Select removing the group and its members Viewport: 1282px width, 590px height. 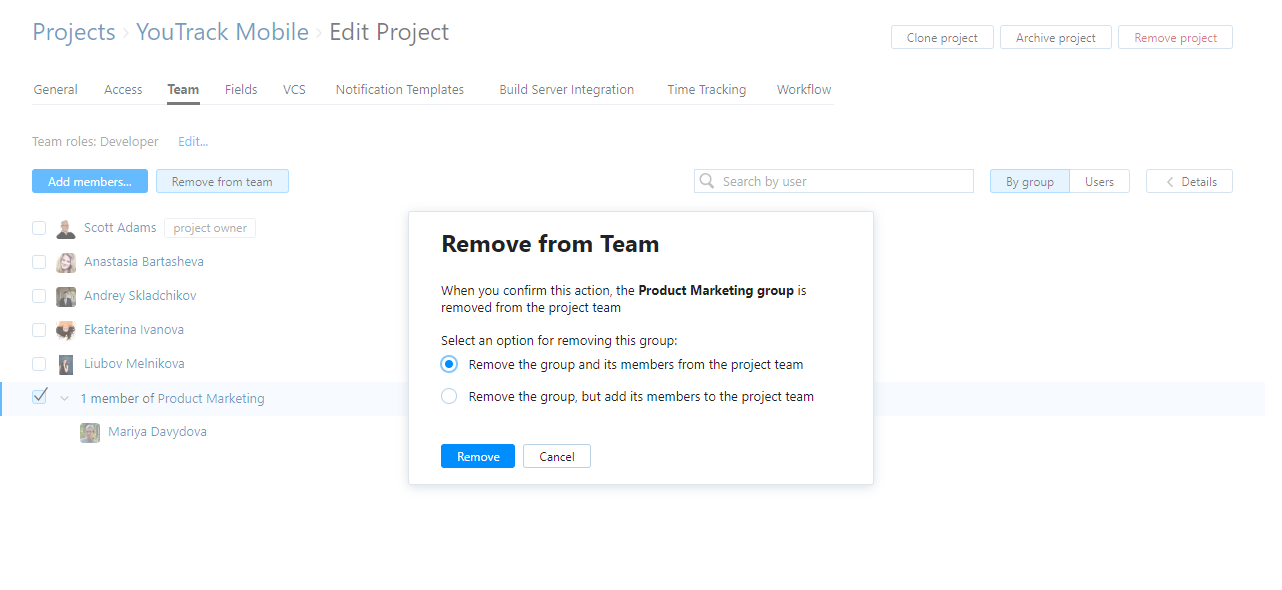[449, 364]
